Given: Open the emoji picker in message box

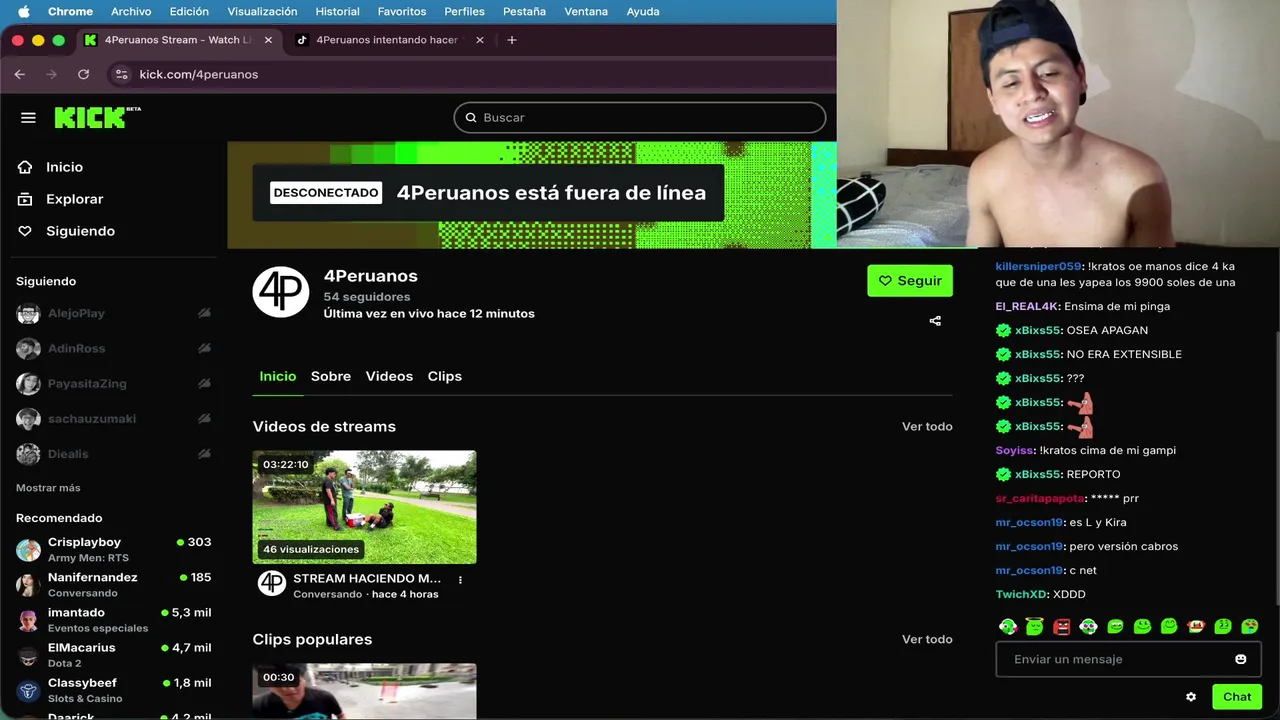Looking at the screenshot, I should click(1241, 659).
